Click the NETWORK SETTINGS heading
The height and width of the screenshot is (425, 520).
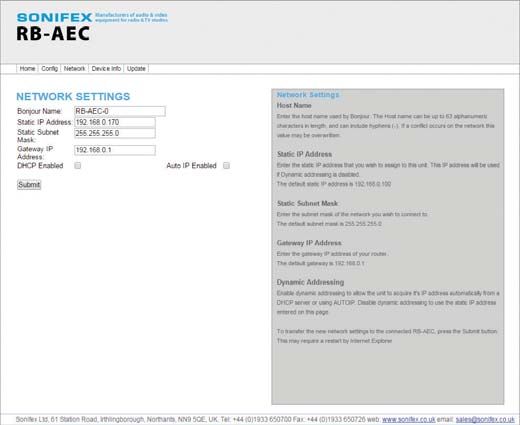tap(73, 97)
